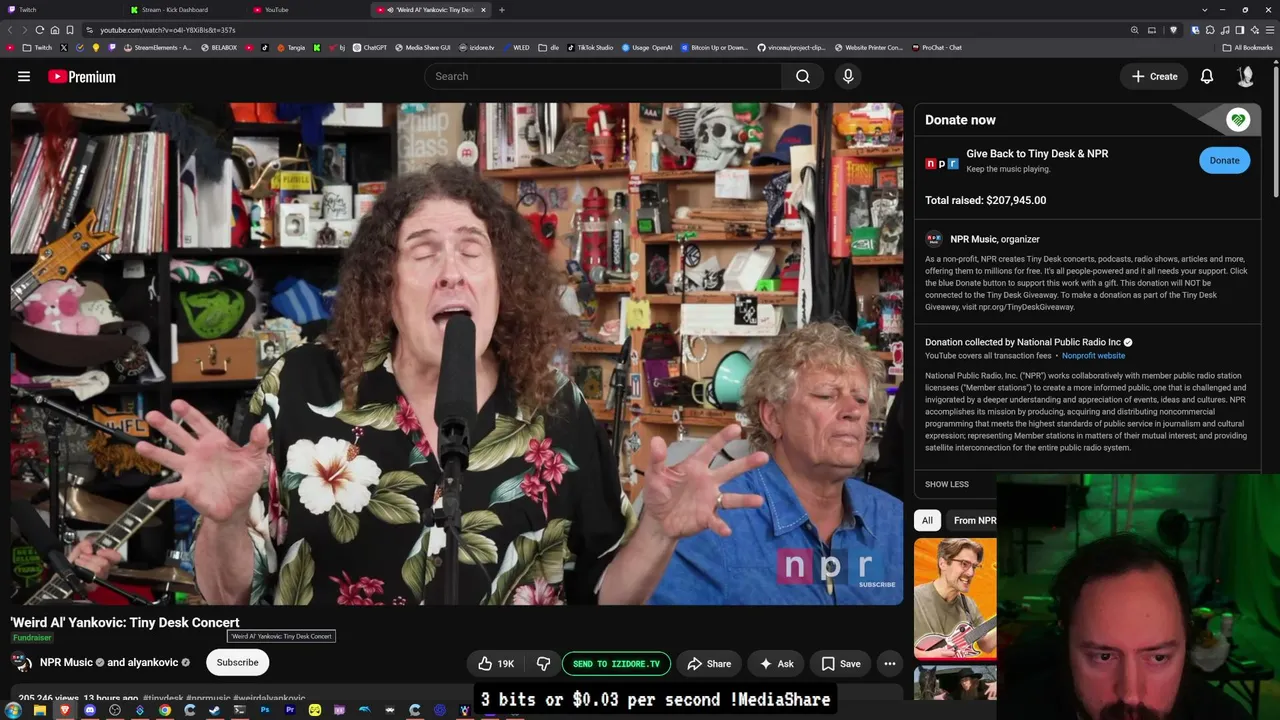Zoom page using magnifier icon
Viewport: 1280px width, 720px height.
[1134, 30]
